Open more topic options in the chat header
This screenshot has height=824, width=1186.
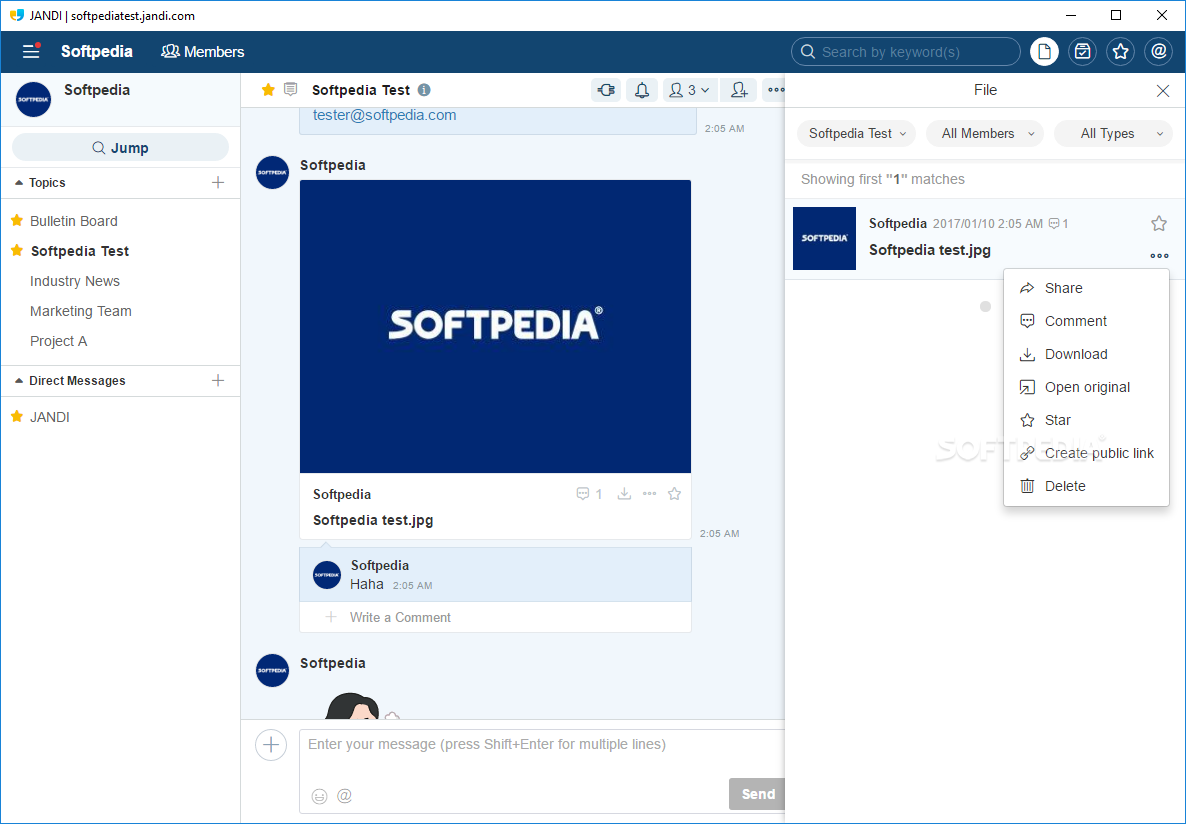click(x=775, y=90)
